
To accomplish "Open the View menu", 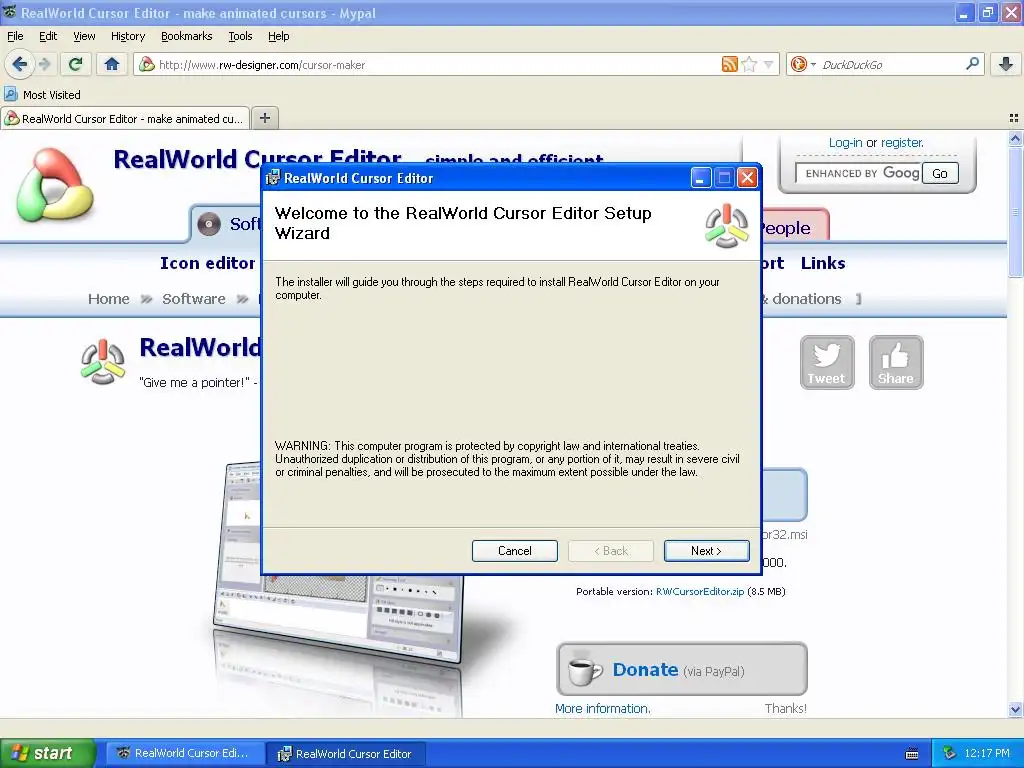I will 84,36.
